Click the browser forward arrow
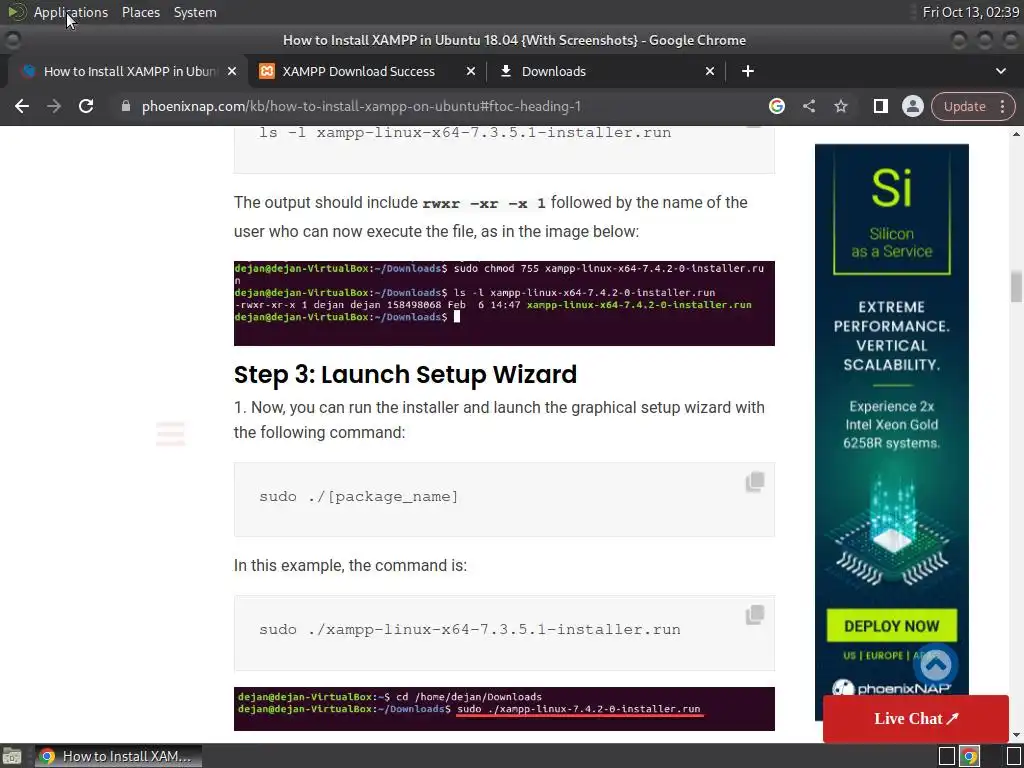 click(x=54, y=106)
